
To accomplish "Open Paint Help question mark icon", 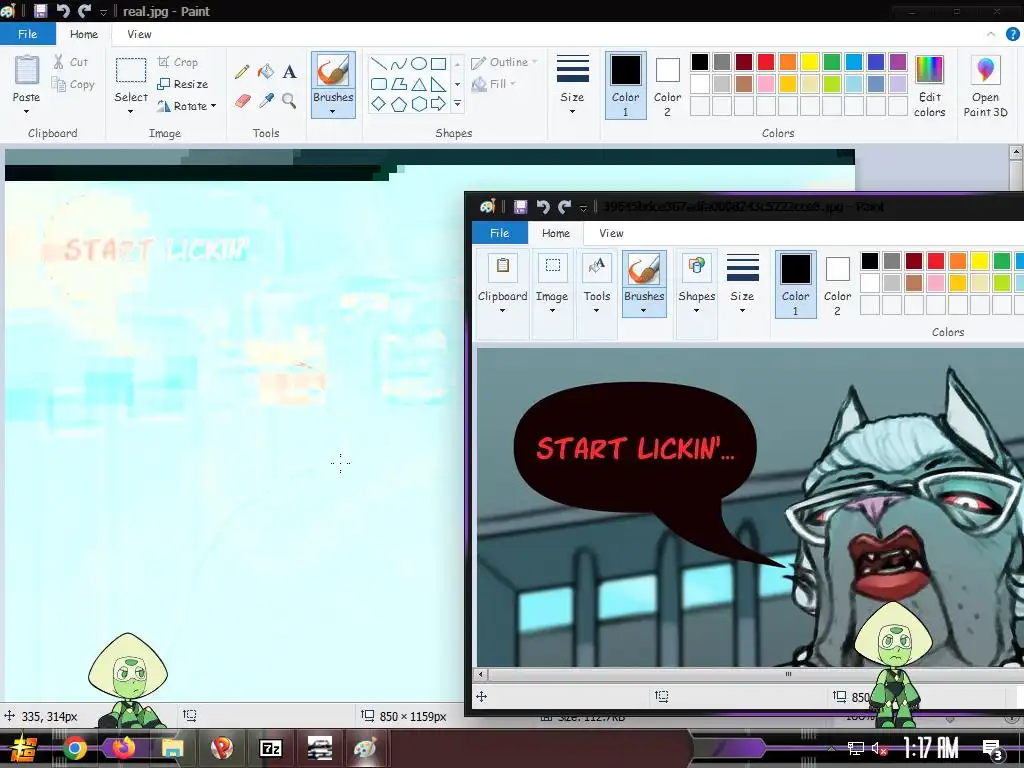I will tap(1012, 34).
